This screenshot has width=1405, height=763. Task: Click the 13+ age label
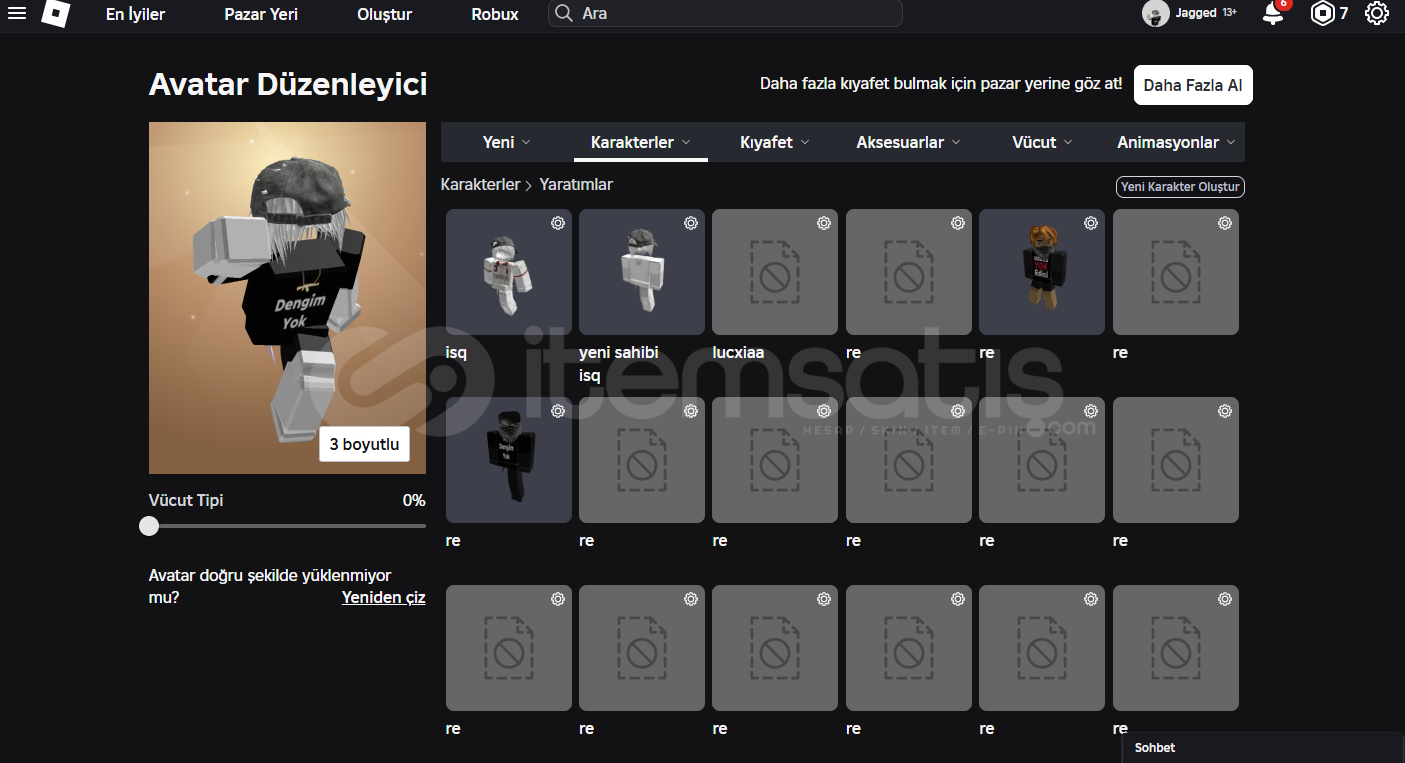(x=1229, y=13)
